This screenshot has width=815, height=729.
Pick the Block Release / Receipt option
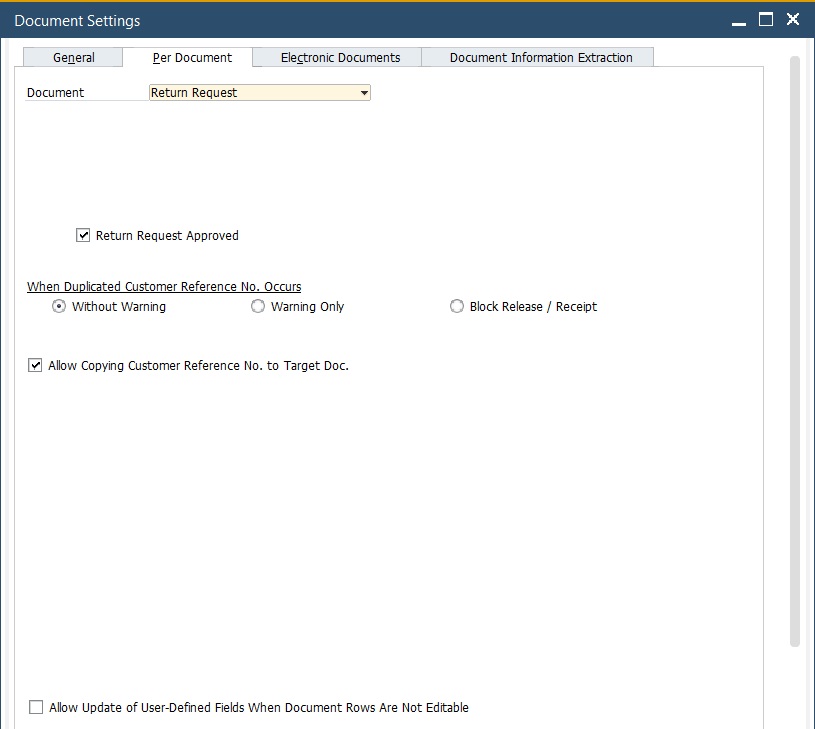[457, 307]
